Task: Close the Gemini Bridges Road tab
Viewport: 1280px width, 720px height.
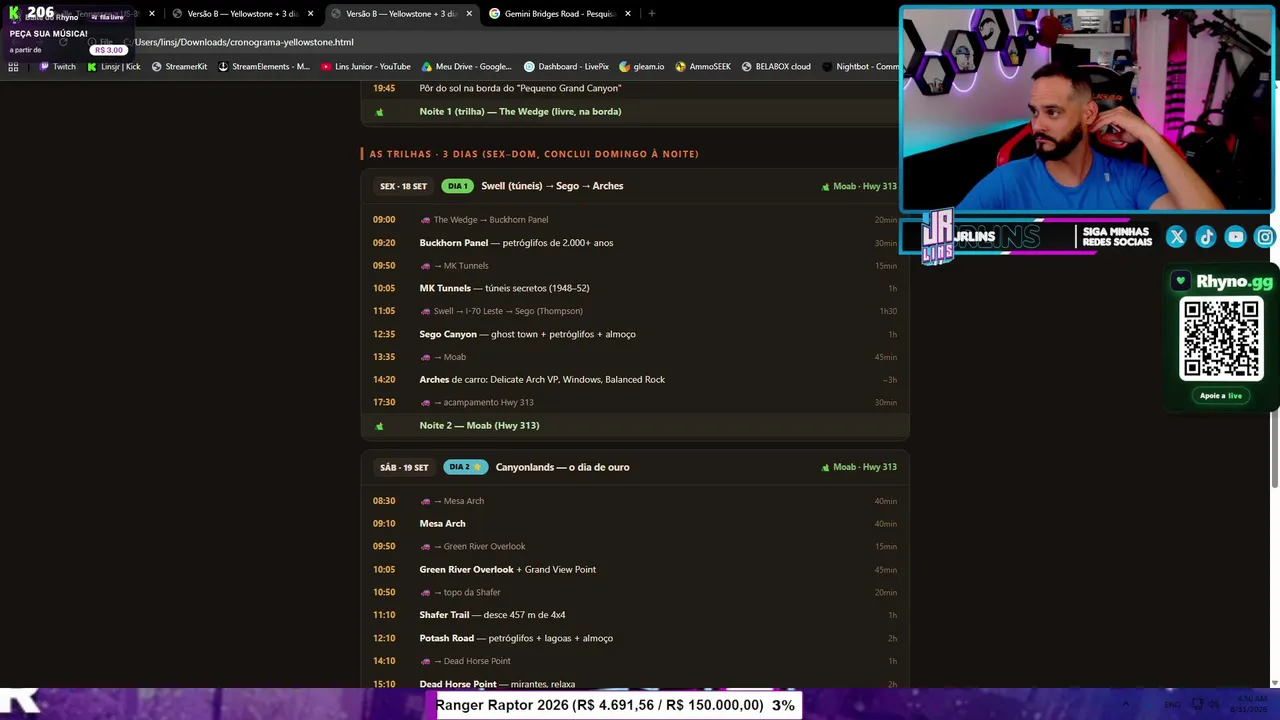Action: 628,14
